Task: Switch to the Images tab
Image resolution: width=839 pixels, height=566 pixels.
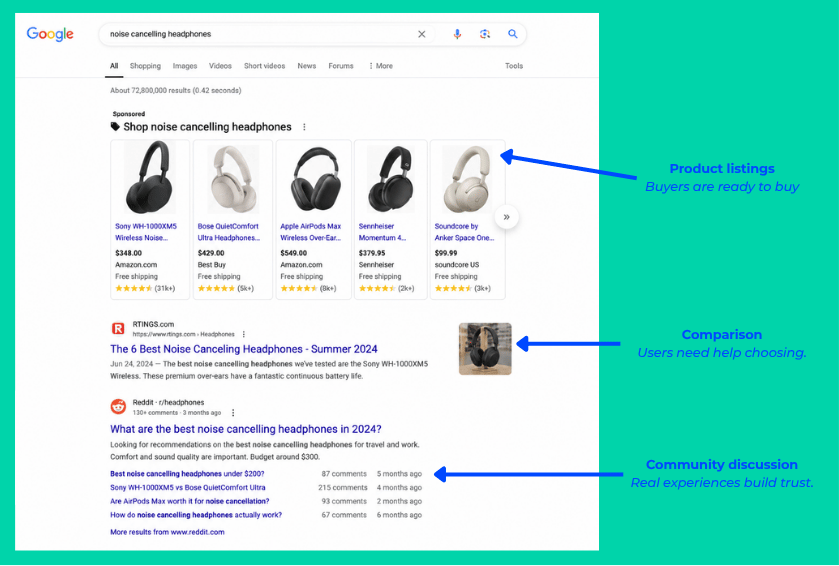Action: [185, 66]
